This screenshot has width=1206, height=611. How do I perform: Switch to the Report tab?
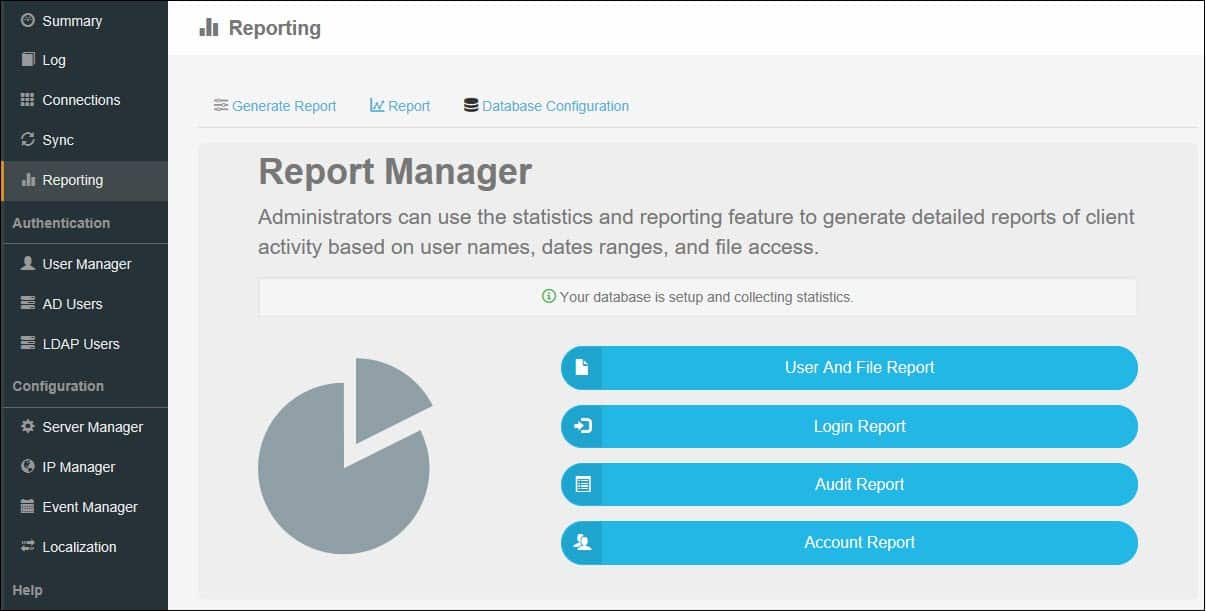[399, 105]
